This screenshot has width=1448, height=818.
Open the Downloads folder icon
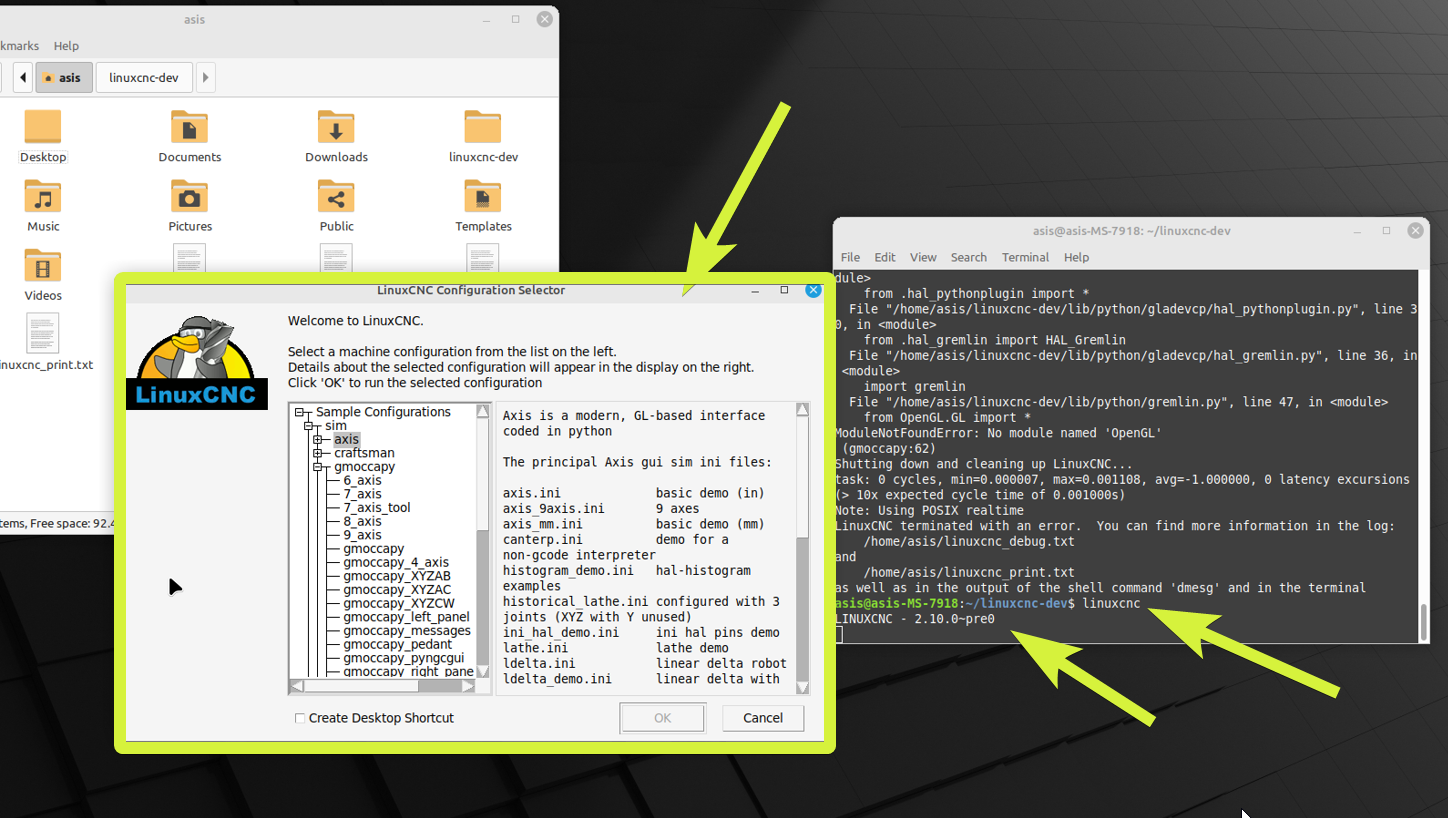tap(336, 128)
